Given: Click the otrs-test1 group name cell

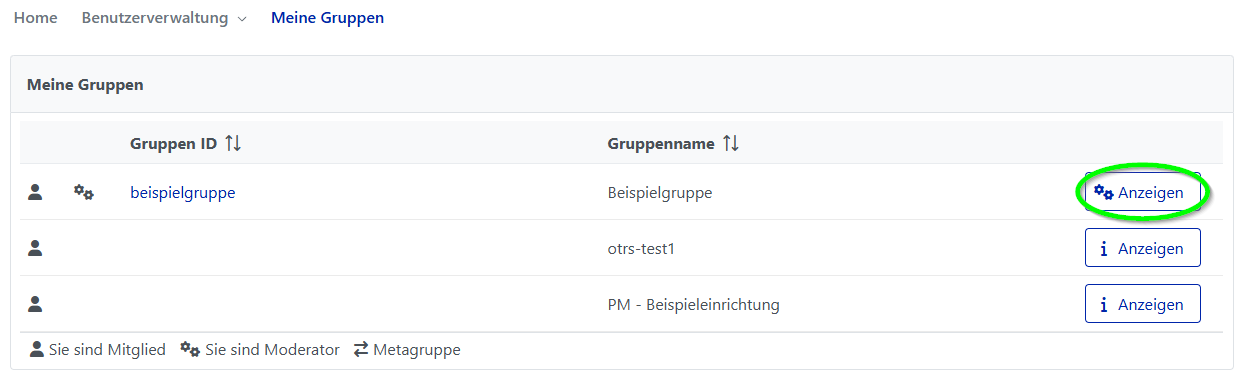Looking at the screenshot, I should coord(642,248).
